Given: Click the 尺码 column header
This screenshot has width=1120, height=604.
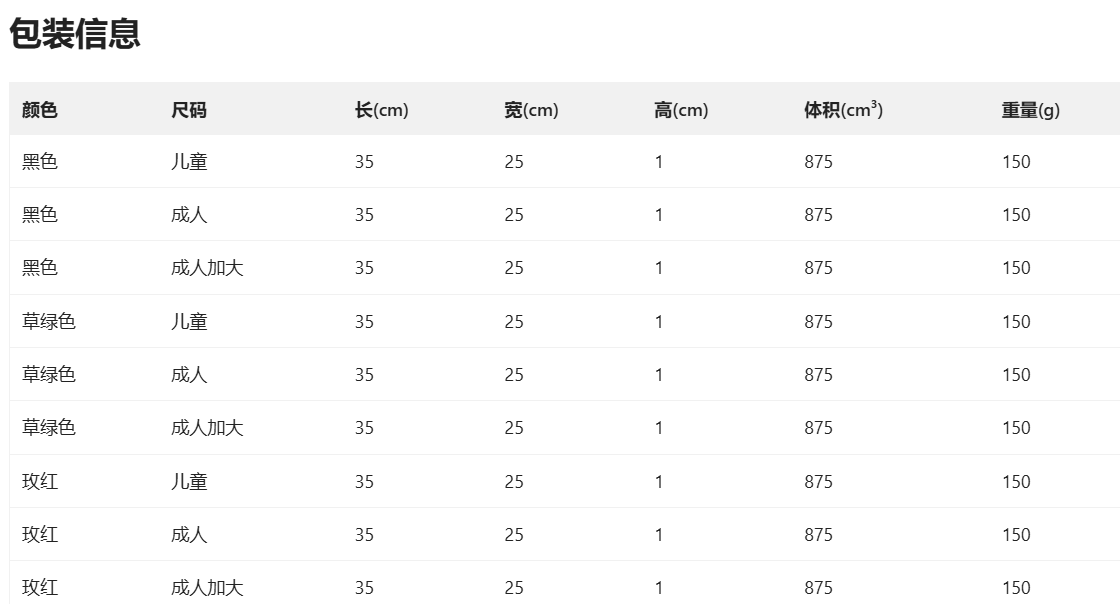Looking at the screenshot, I should pyautogui.click(x=189, y=110).
